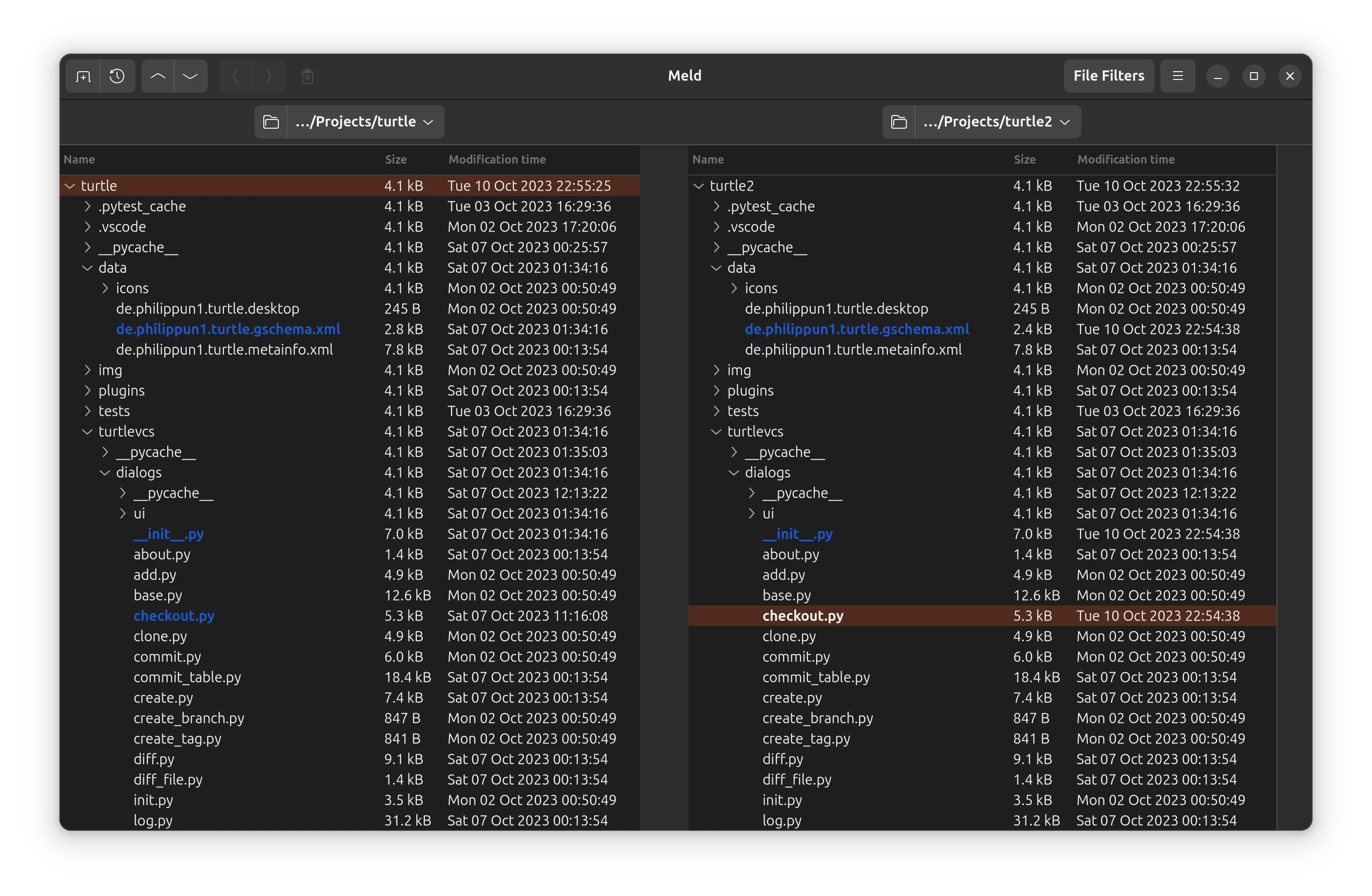Open the hamburger menu icon
Screen dimensions: 1372x896
[1177, 76]
